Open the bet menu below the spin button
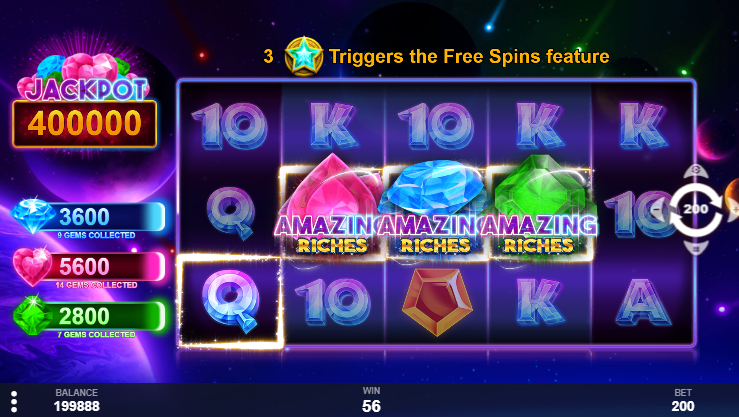This screenshot has height=417, width=739. [696, 248]
